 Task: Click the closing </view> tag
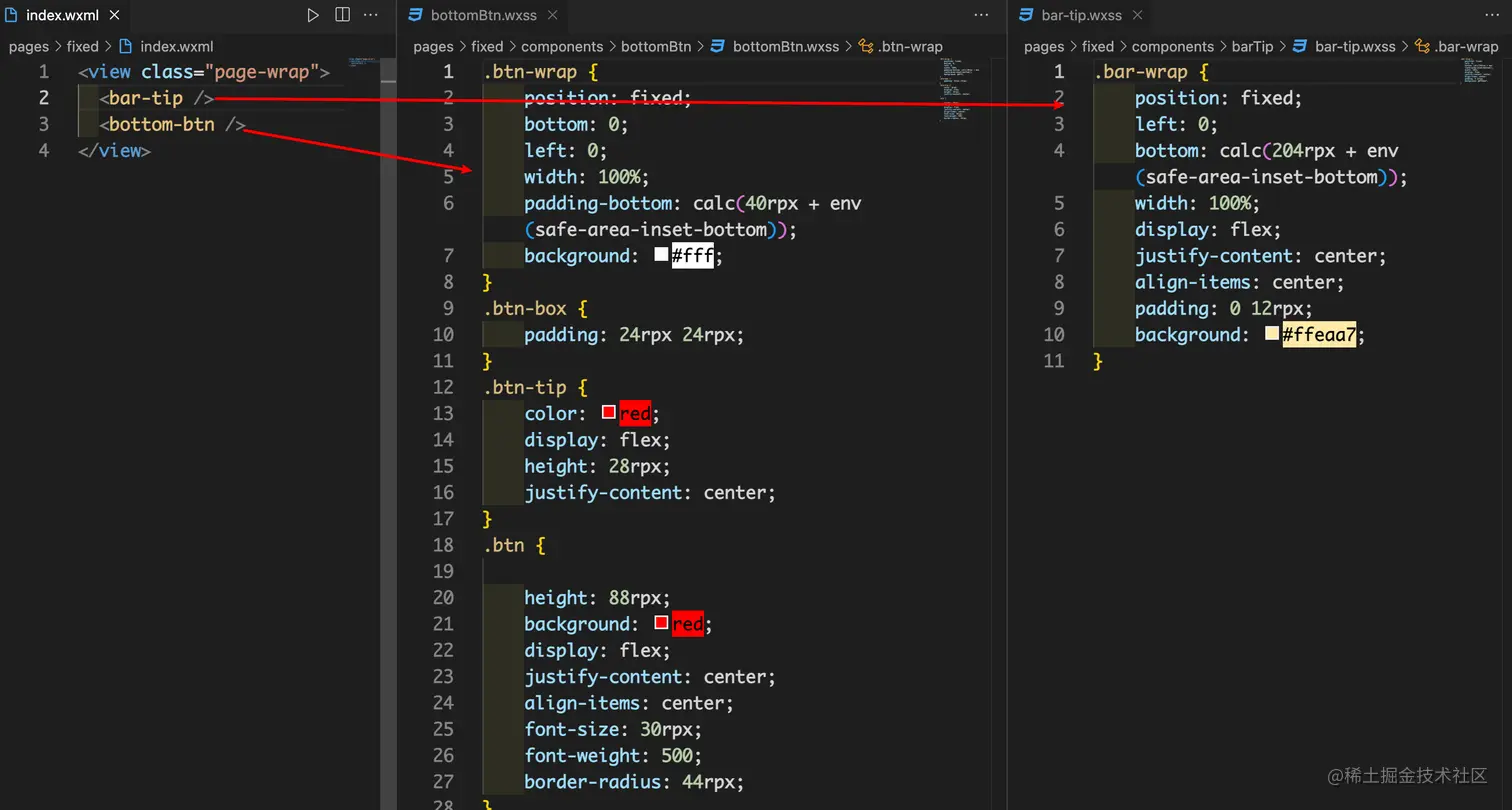114,151
